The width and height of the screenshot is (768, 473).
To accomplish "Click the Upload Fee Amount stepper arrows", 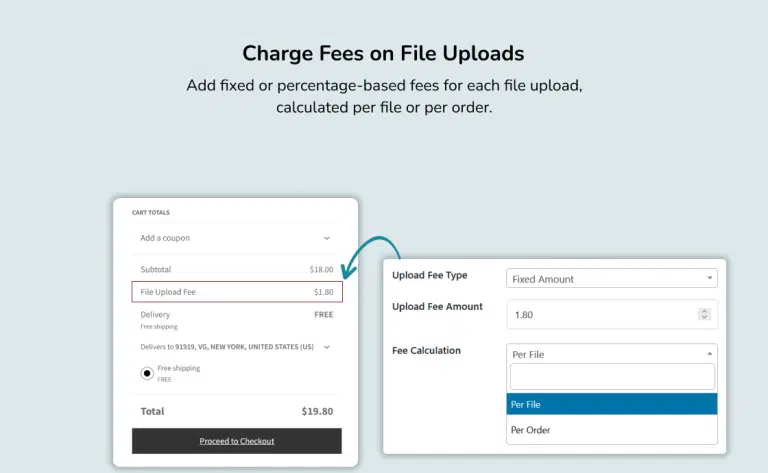I will 704,315.
